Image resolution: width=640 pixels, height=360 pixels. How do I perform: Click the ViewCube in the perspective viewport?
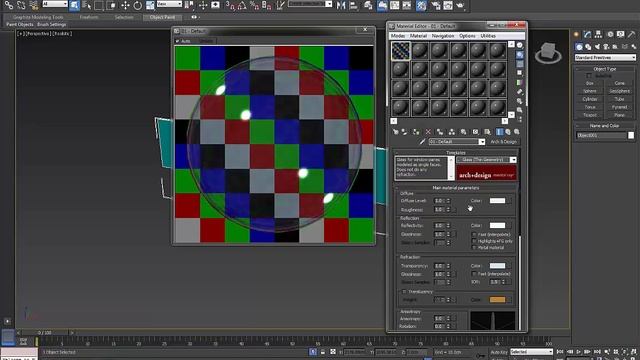pyautogui.click(x=548, y=52)
